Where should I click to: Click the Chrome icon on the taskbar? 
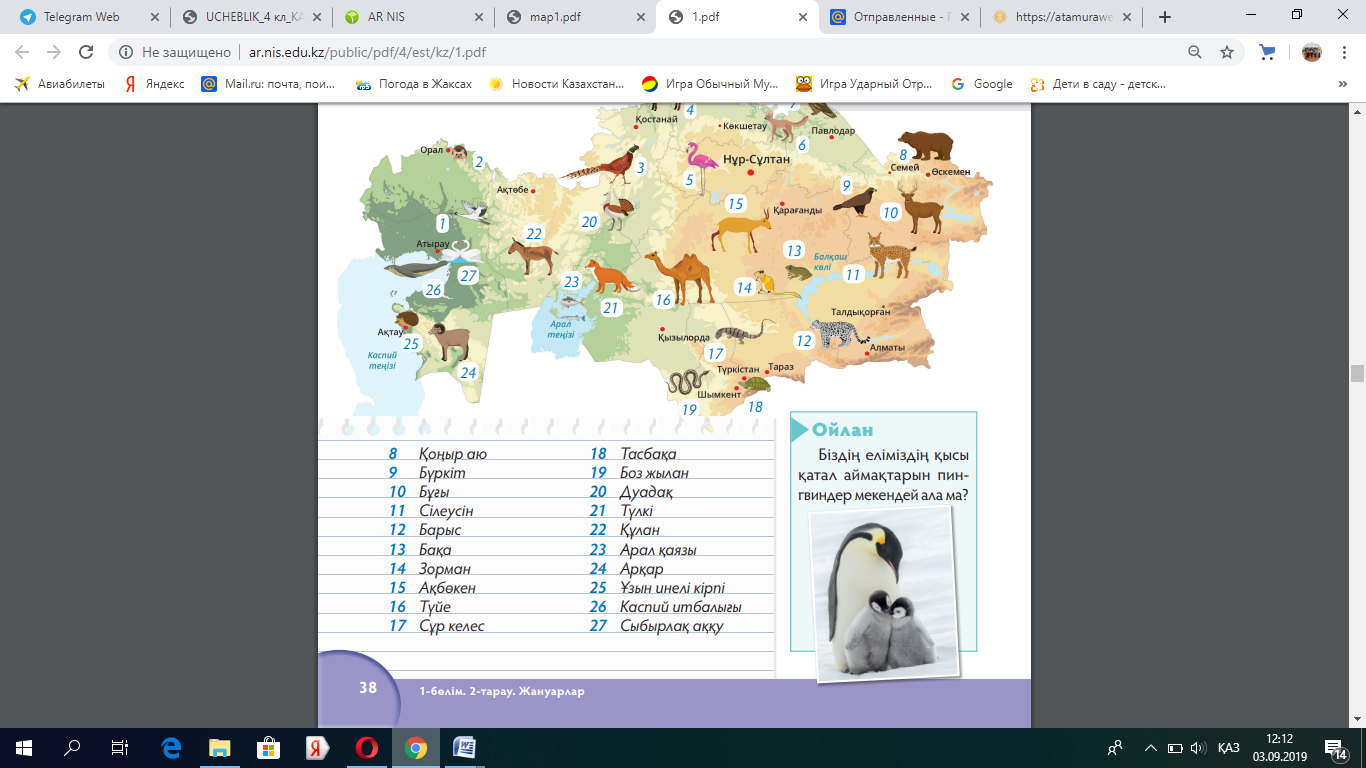click(x=416, y=747)
